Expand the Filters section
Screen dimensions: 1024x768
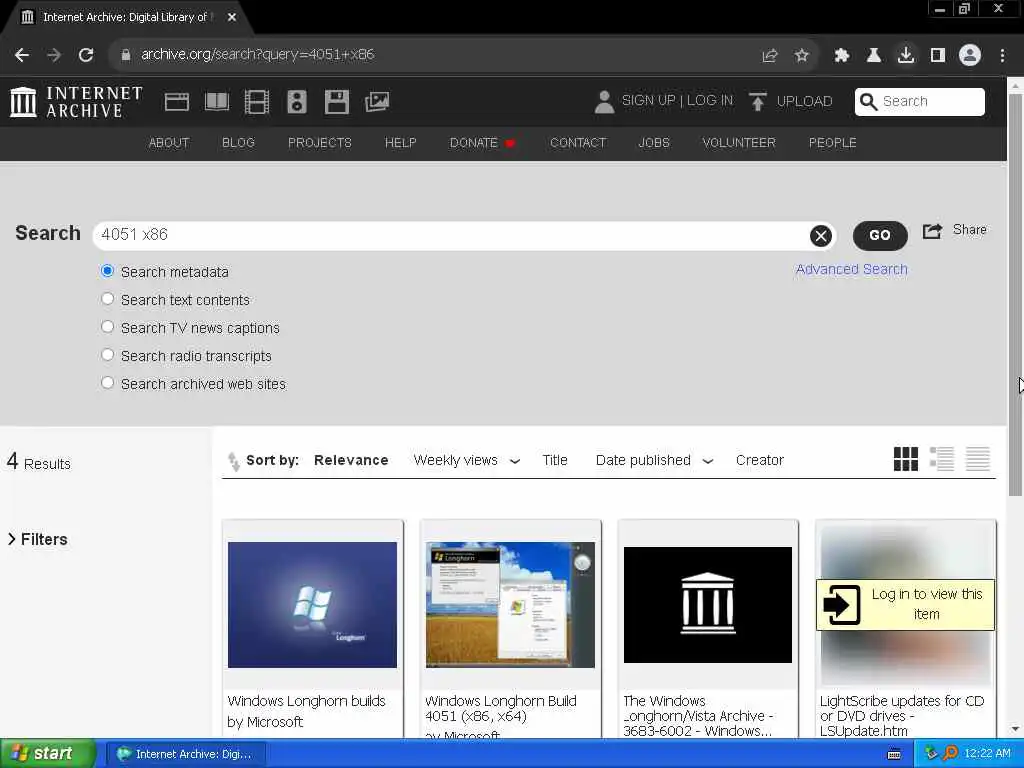point(37,539)
